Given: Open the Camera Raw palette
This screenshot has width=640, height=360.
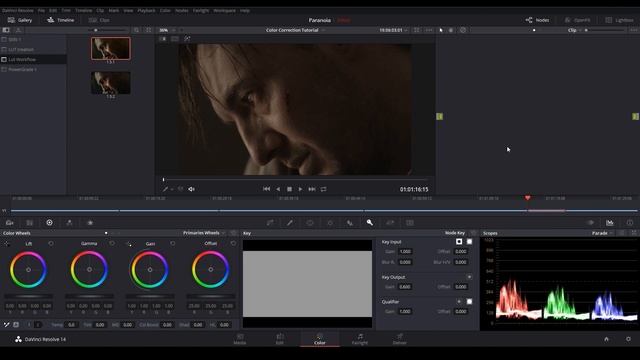Looking at the screenshot, I should pyautogui.click(x=9, y=222).
